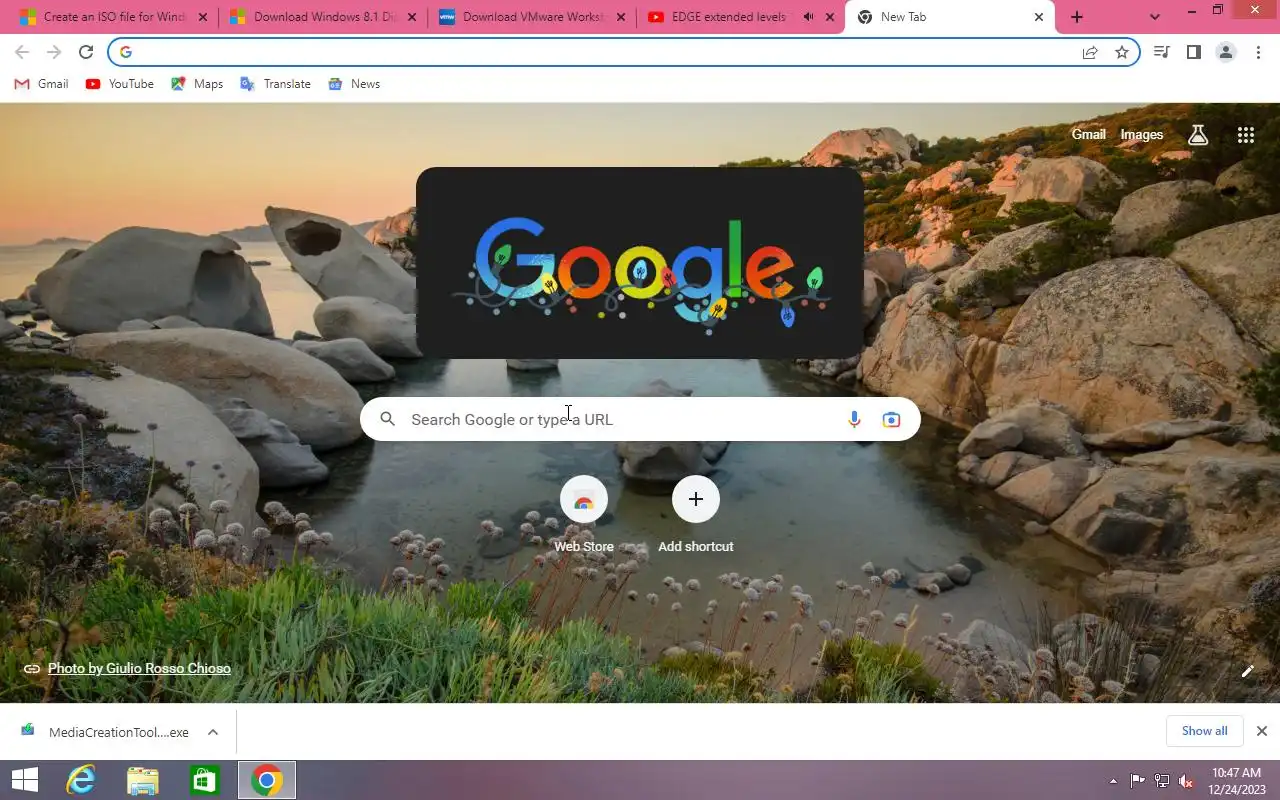Mute the EDGE extended levels tab audio
This screenshot has height=800, width=1280.
coord(808,17)
